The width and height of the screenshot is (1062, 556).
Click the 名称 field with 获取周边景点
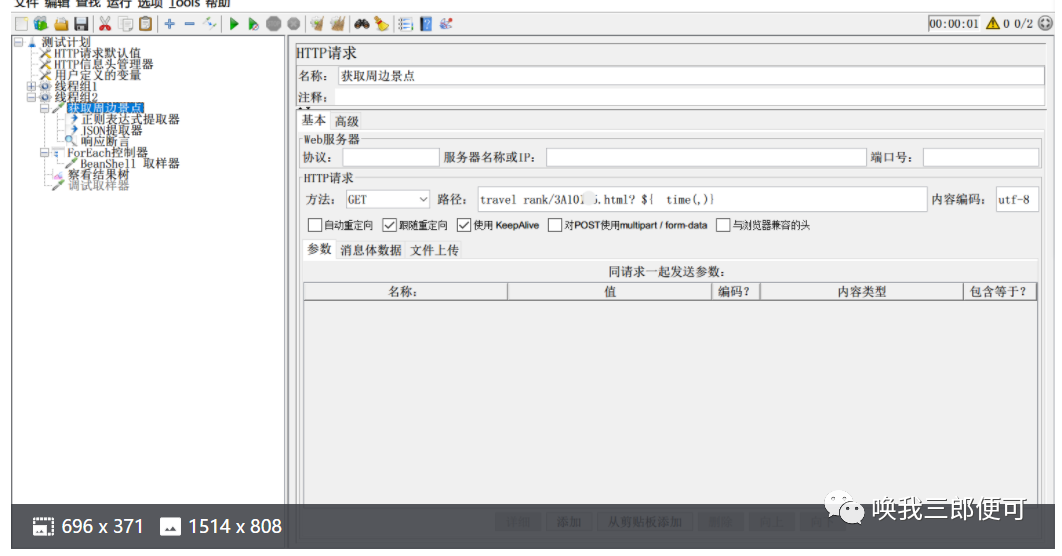pyautogui.click(x=691, y=76)
